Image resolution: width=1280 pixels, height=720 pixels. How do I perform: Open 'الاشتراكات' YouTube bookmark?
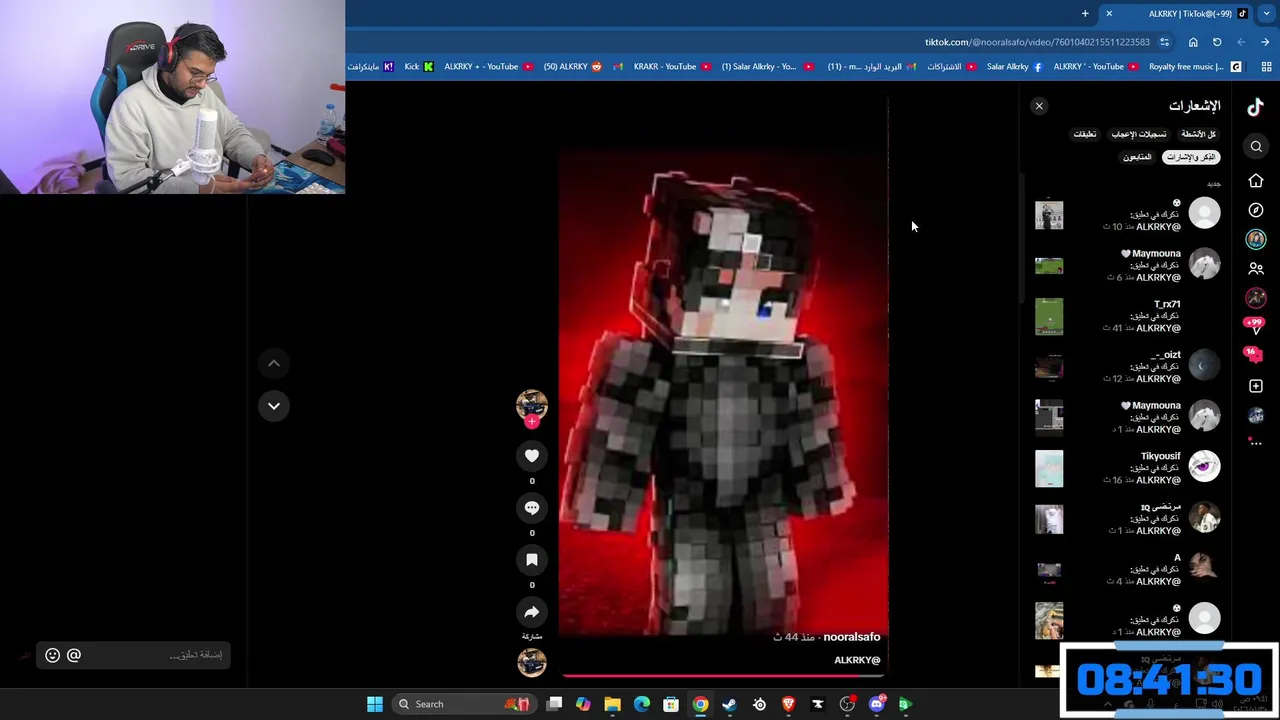953,67
